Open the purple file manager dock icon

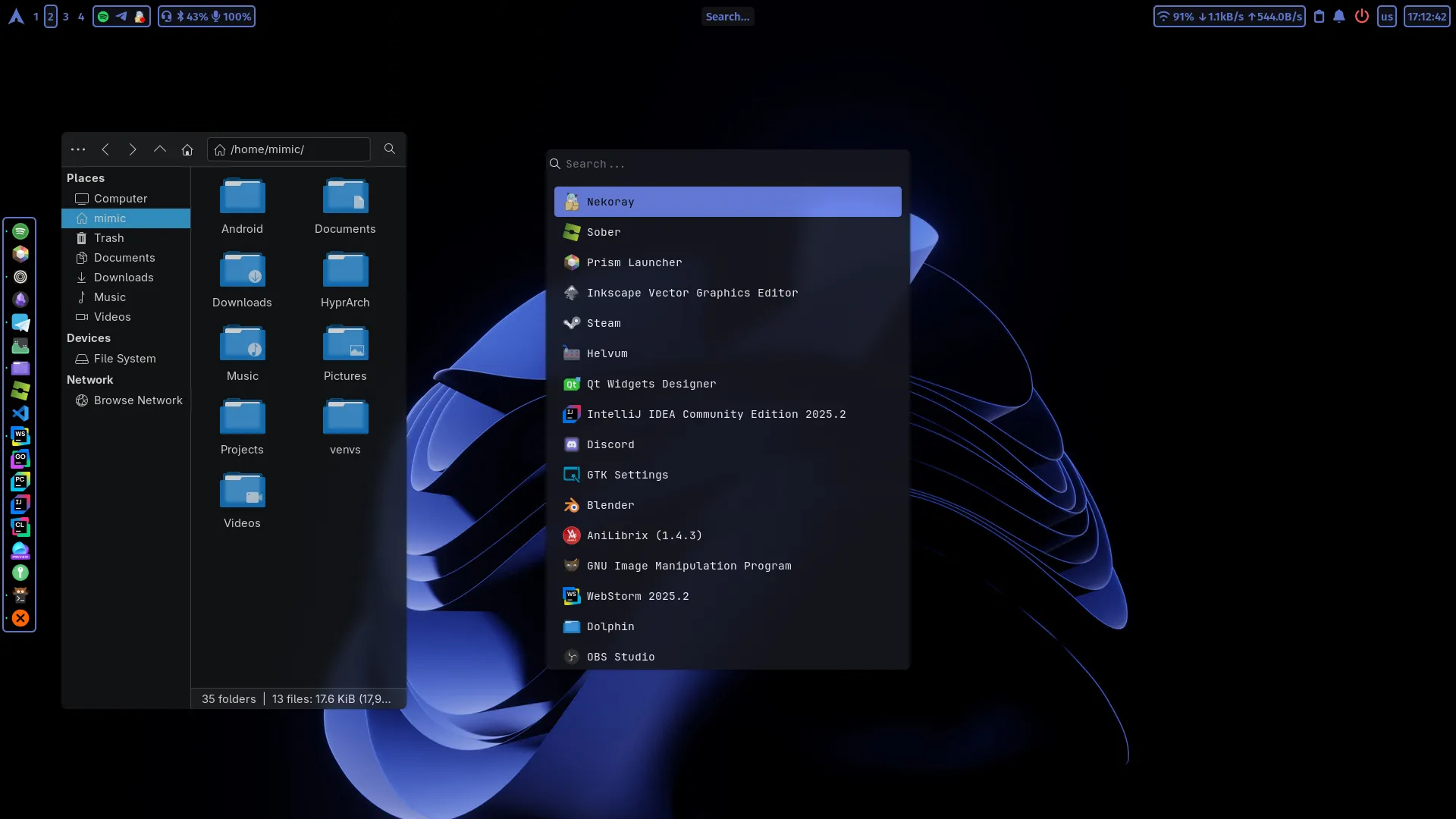20,368
